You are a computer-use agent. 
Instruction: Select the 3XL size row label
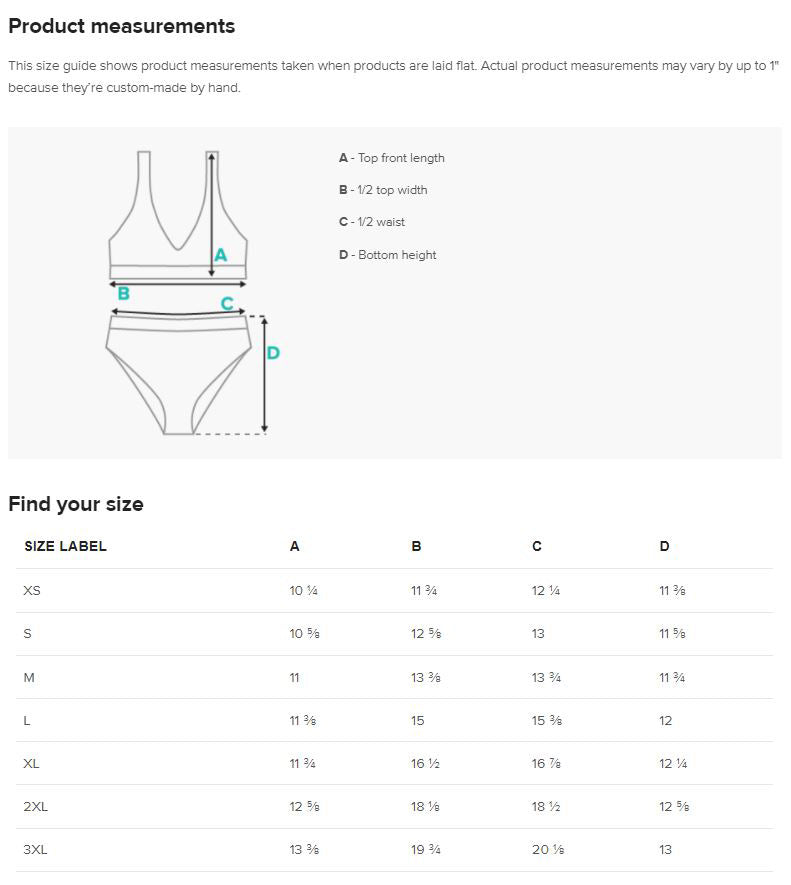coord(35,849)
